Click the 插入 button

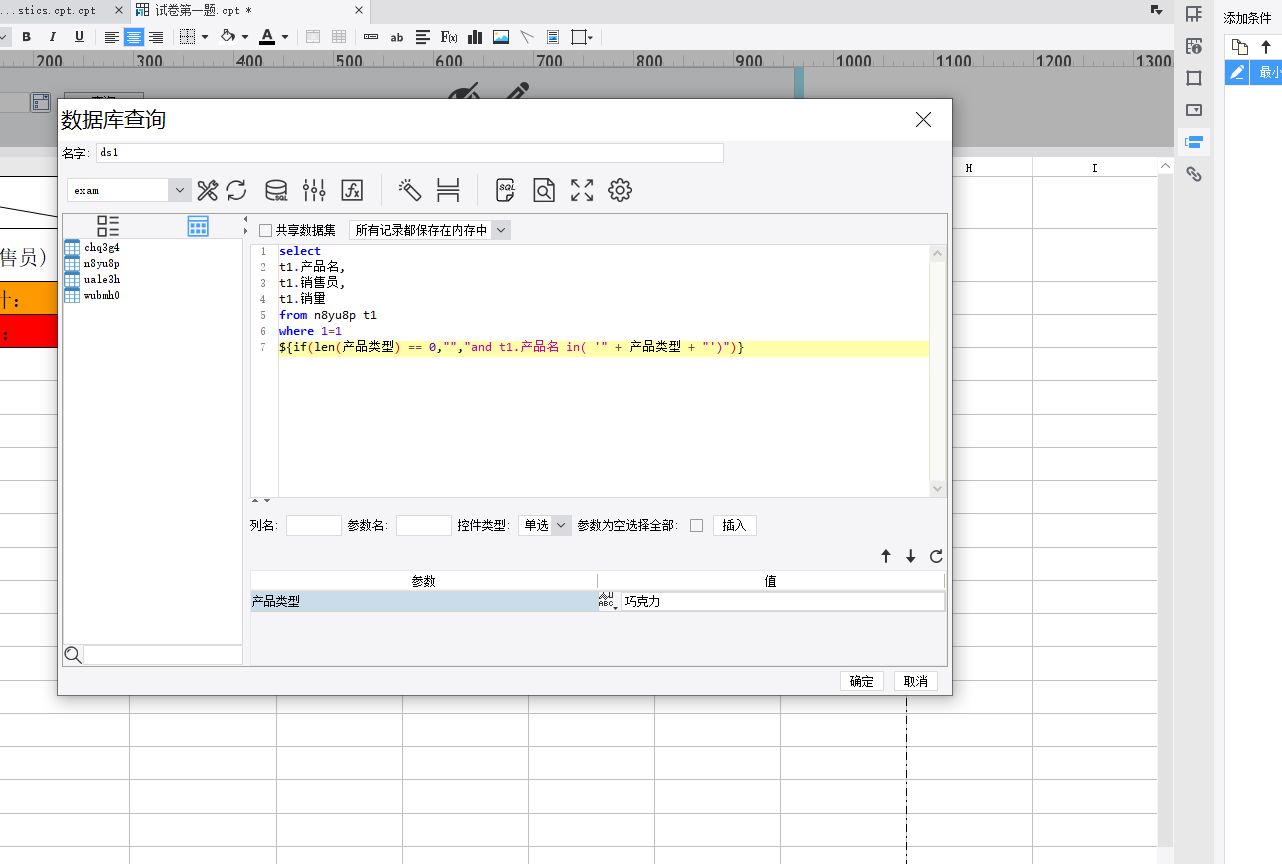pos(734,525)
